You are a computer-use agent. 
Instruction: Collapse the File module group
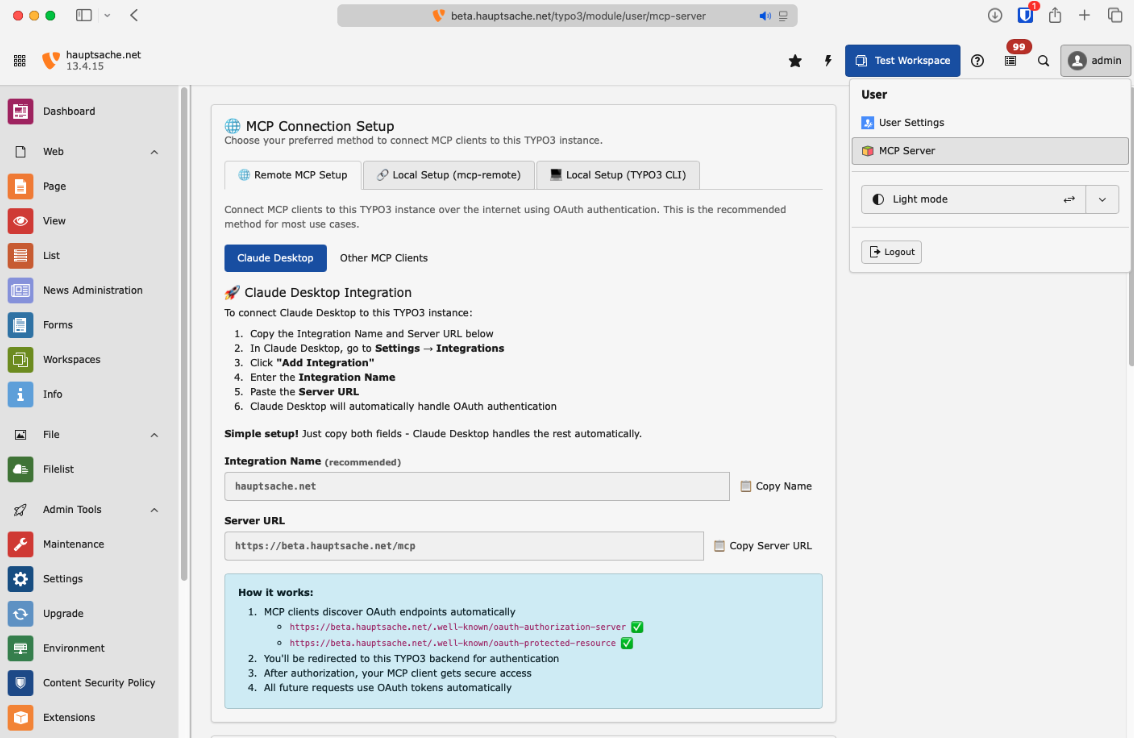pyautogui.click(x=154, y=435)
